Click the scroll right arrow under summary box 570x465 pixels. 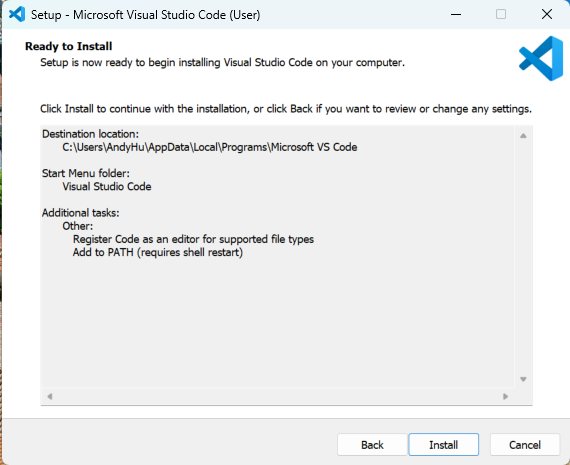pos(505,396)
